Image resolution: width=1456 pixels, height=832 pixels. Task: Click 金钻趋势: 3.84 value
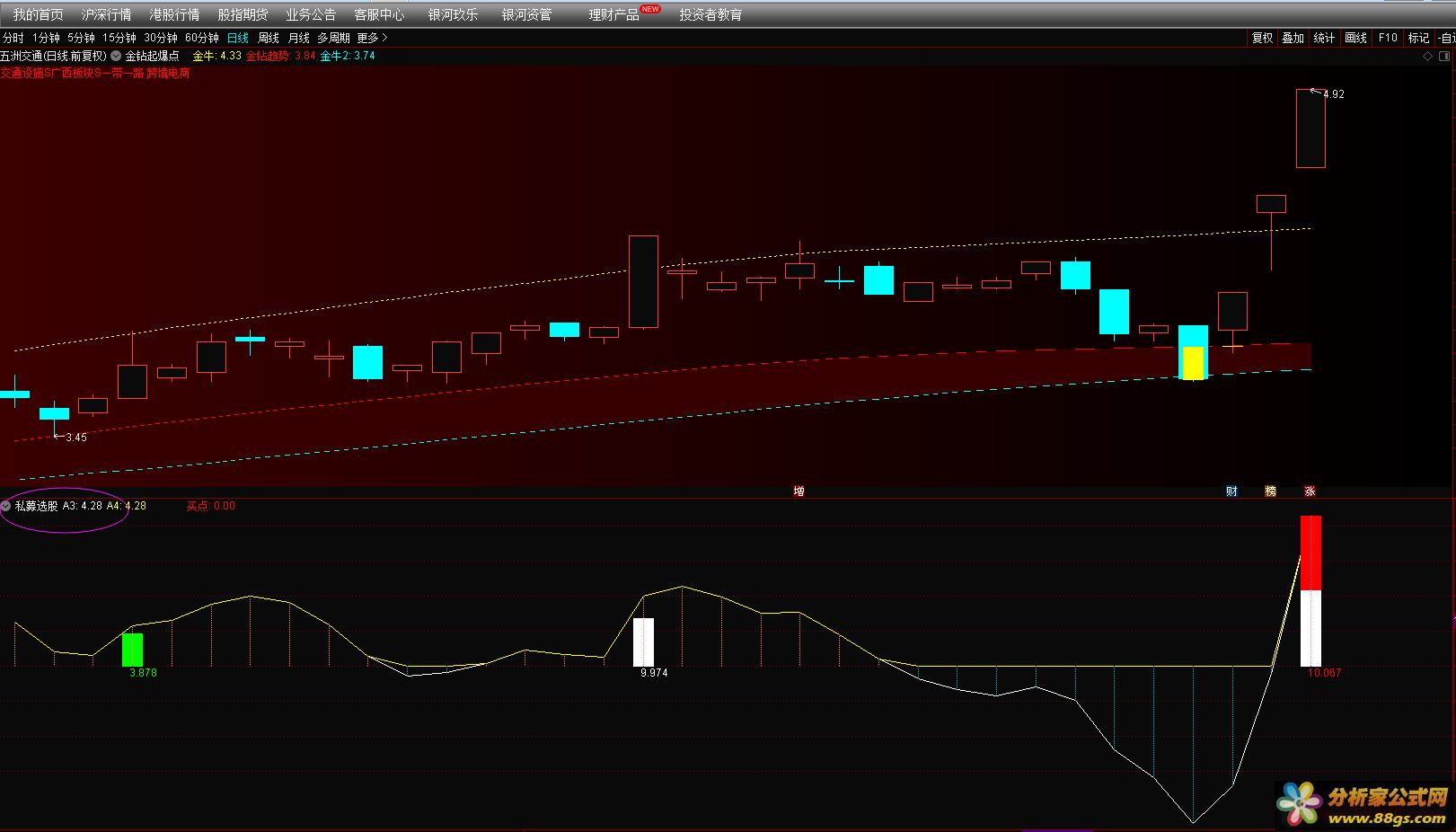tap(281, 56)
